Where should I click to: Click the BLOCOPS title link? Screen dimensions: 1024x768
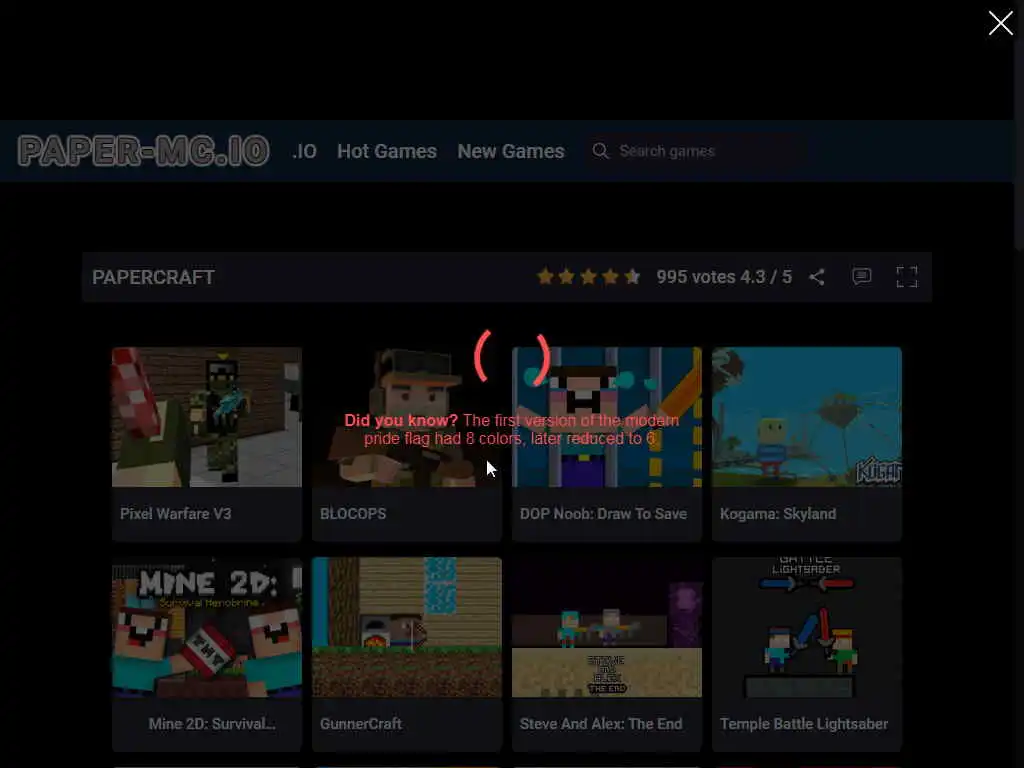click(353, 513)
